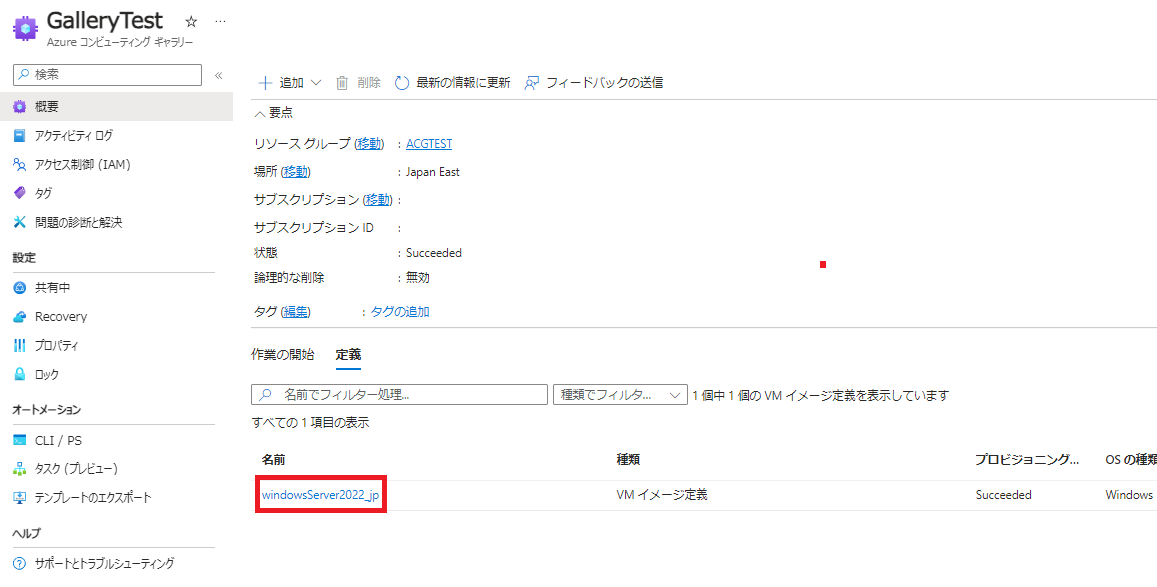
Task: Click the VM イメージ定義 cell
Action: 662,495
